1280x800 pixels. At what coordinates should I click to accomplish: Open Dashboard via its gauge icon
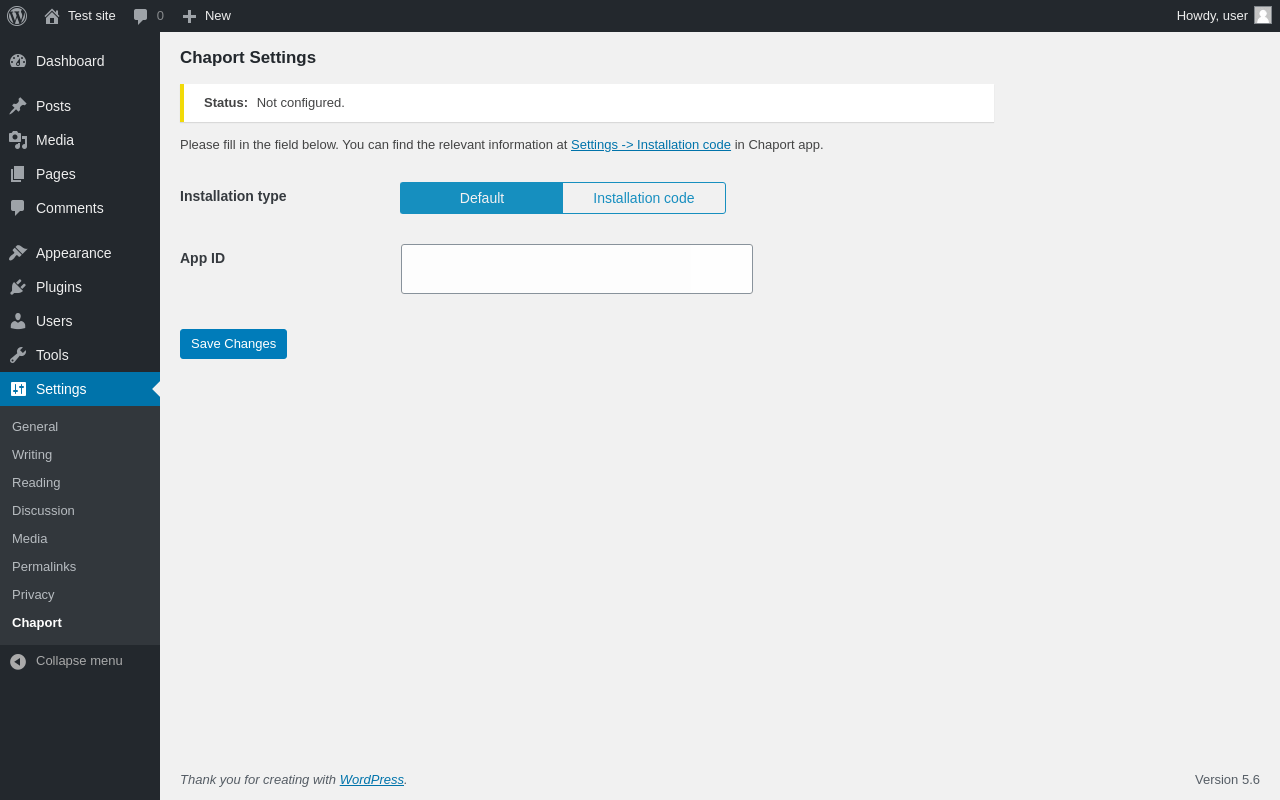[x=18, y=61]
